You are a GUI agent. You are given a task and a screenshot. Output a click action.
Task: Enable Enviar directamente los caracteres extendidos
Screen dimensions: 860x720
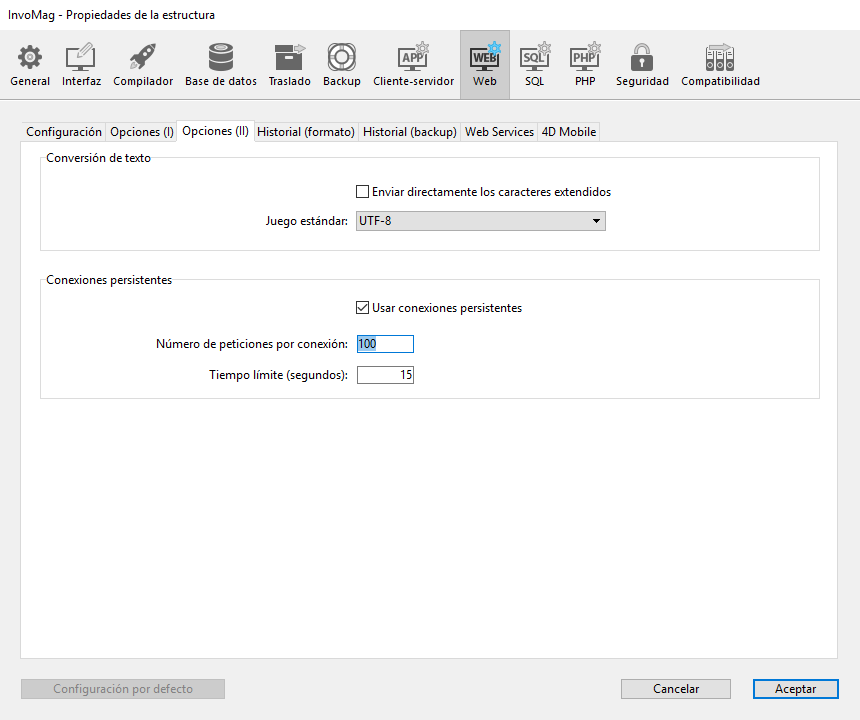click(x=363, y=192)
